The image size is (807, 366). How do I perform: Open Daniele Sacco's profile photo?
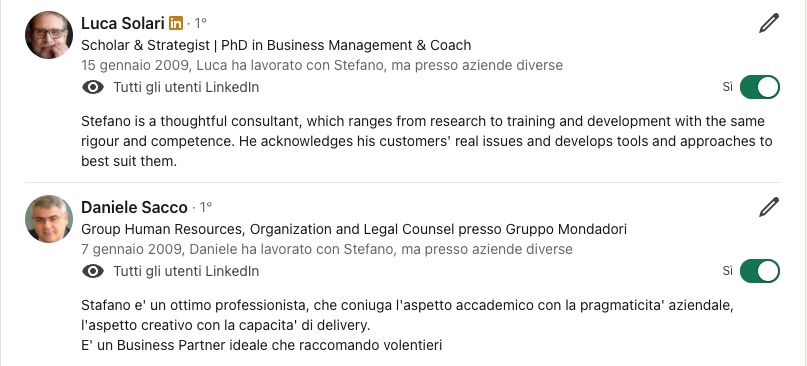point(49,219)
